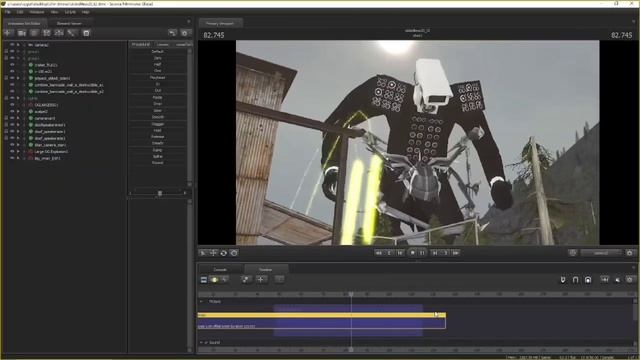
Task: Jump playback to the first frame
Action: pyautogui.click(x=378, y=253)
